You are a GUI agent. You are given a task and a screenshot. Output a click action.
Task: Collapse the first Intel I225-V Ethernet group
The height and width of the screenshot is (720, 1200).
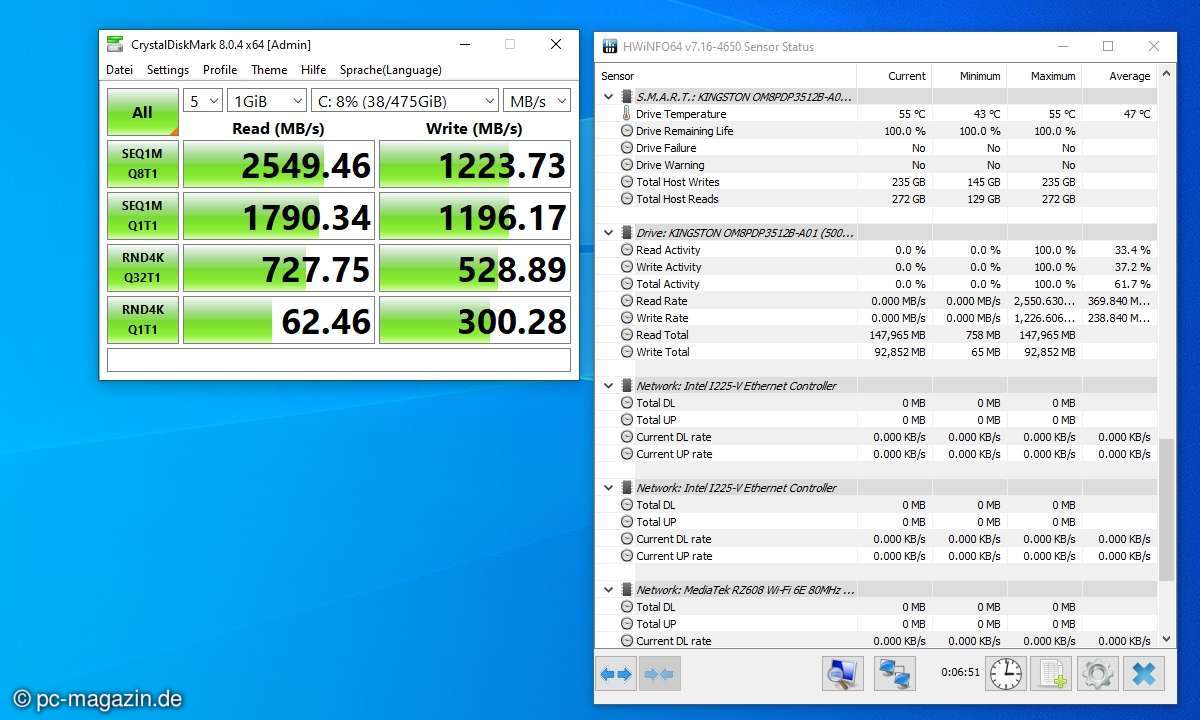(609, 386)
